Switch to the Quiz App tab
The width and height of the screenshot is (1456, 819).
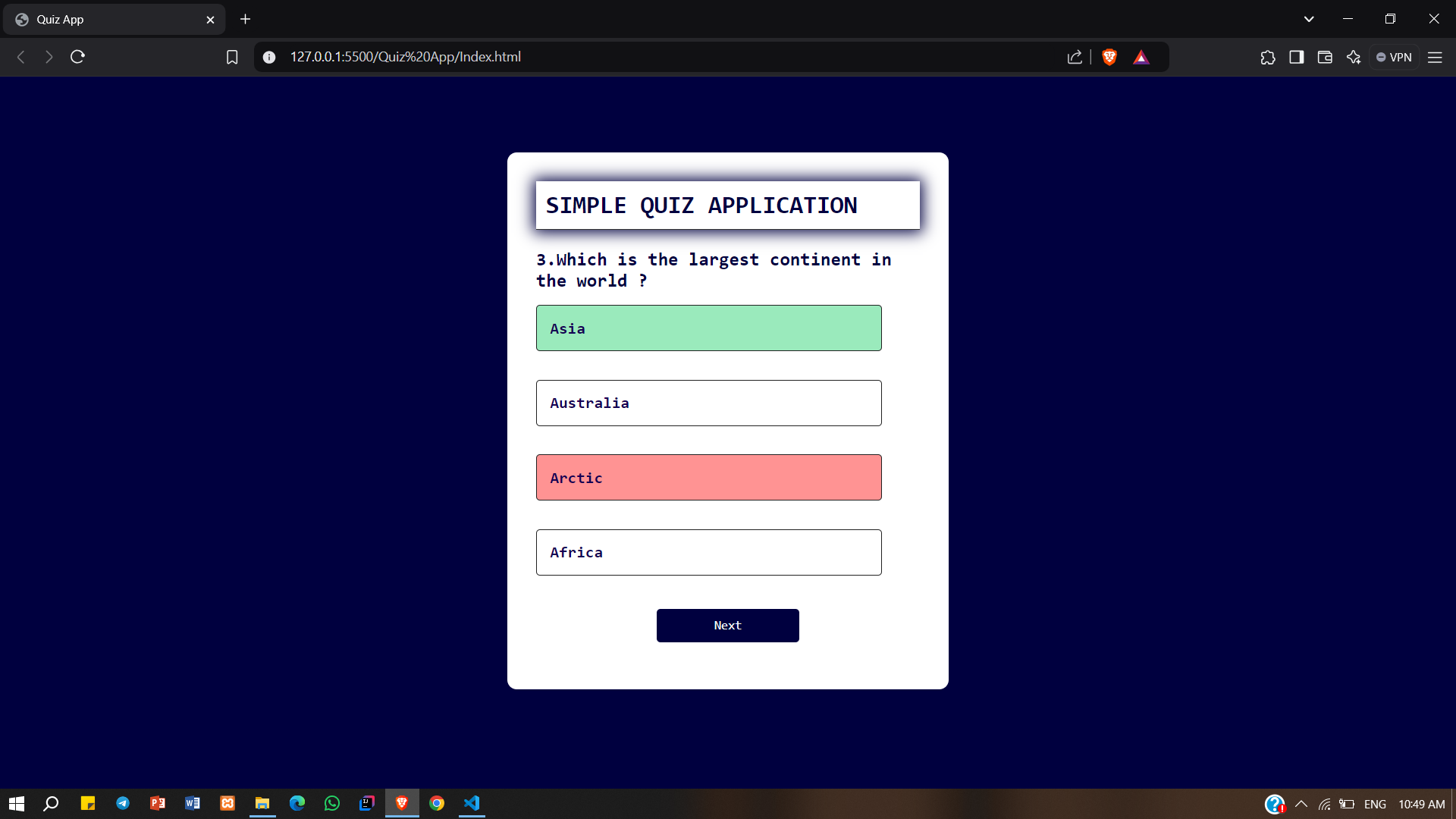click(114, 19)
